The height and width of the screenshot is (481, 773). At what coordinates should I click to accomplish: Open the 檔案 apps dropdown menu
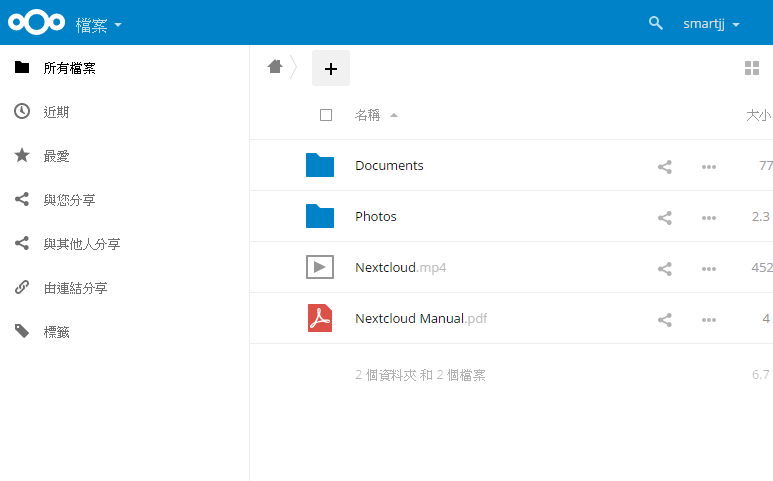click(99, 25)
